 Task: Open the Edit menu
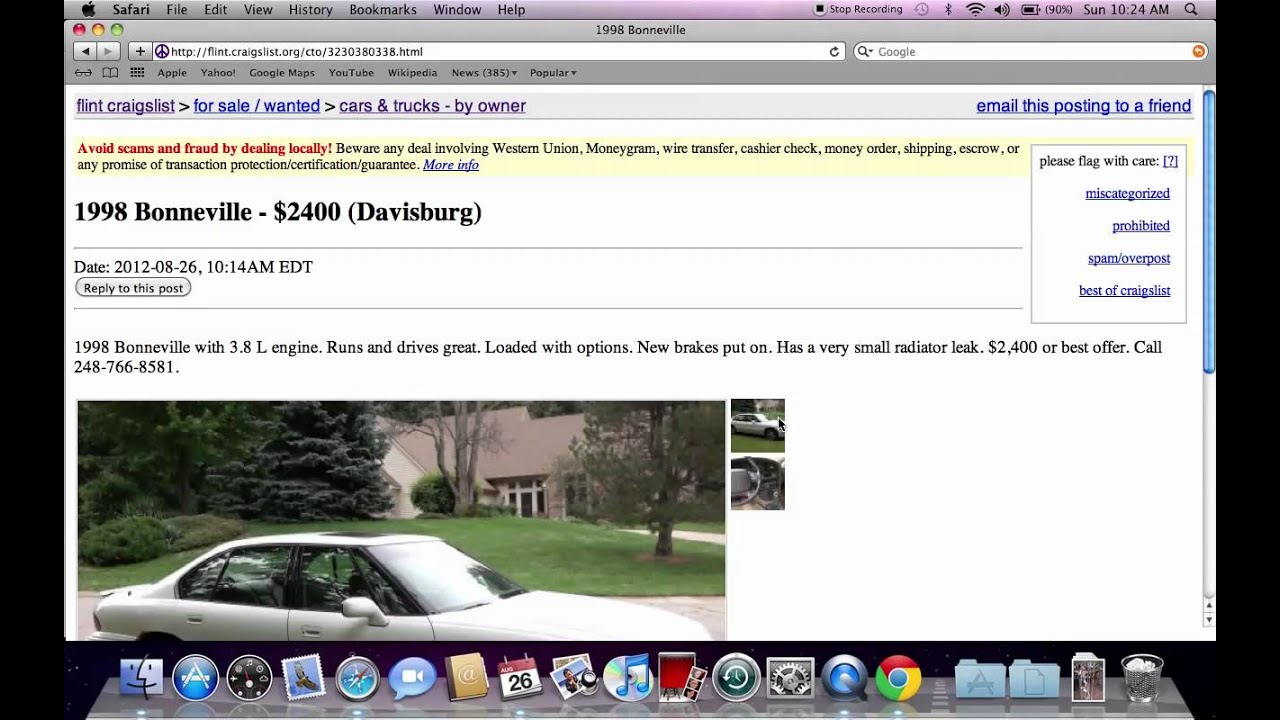coord(215,9)
